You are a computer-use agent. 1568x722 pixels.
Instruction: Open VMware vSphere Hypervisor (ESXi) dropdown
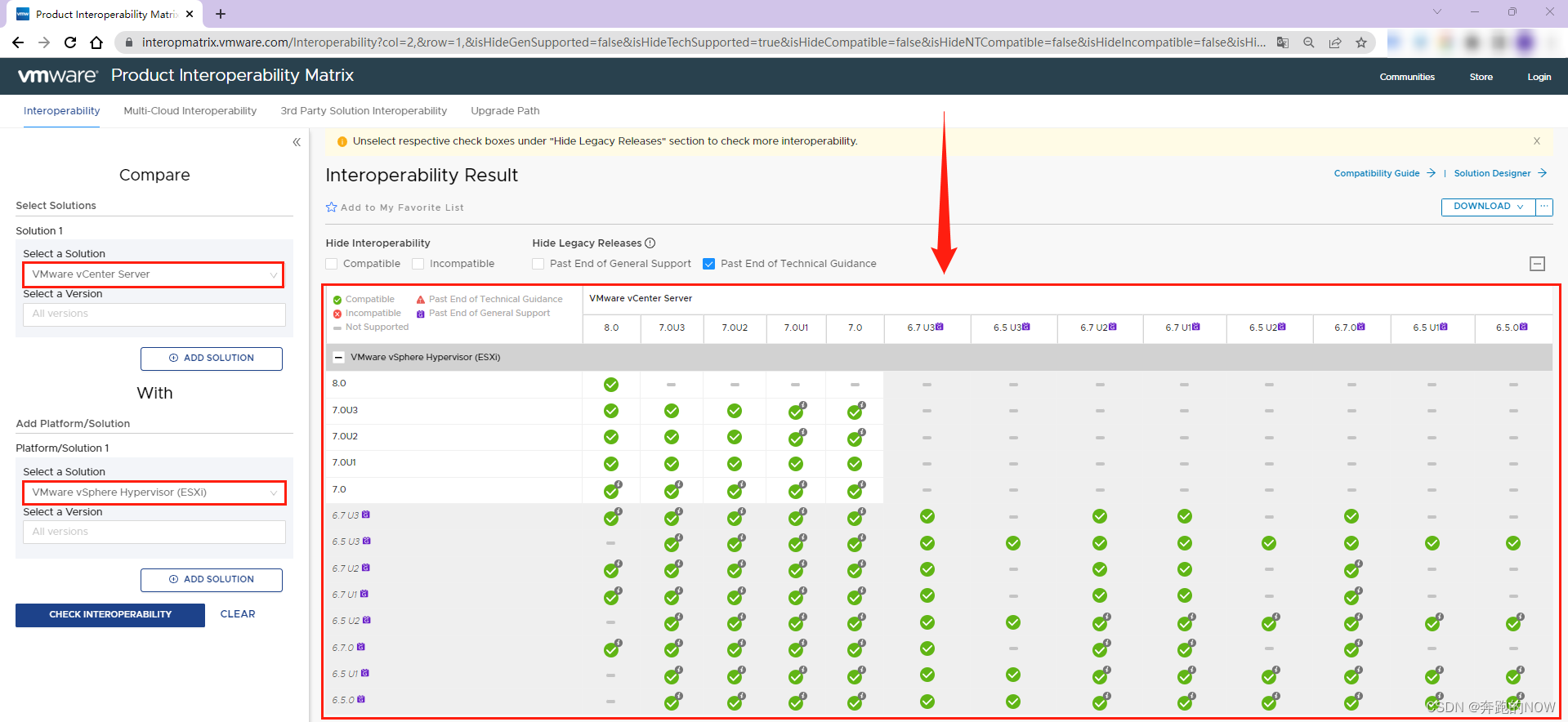(154, 492)
